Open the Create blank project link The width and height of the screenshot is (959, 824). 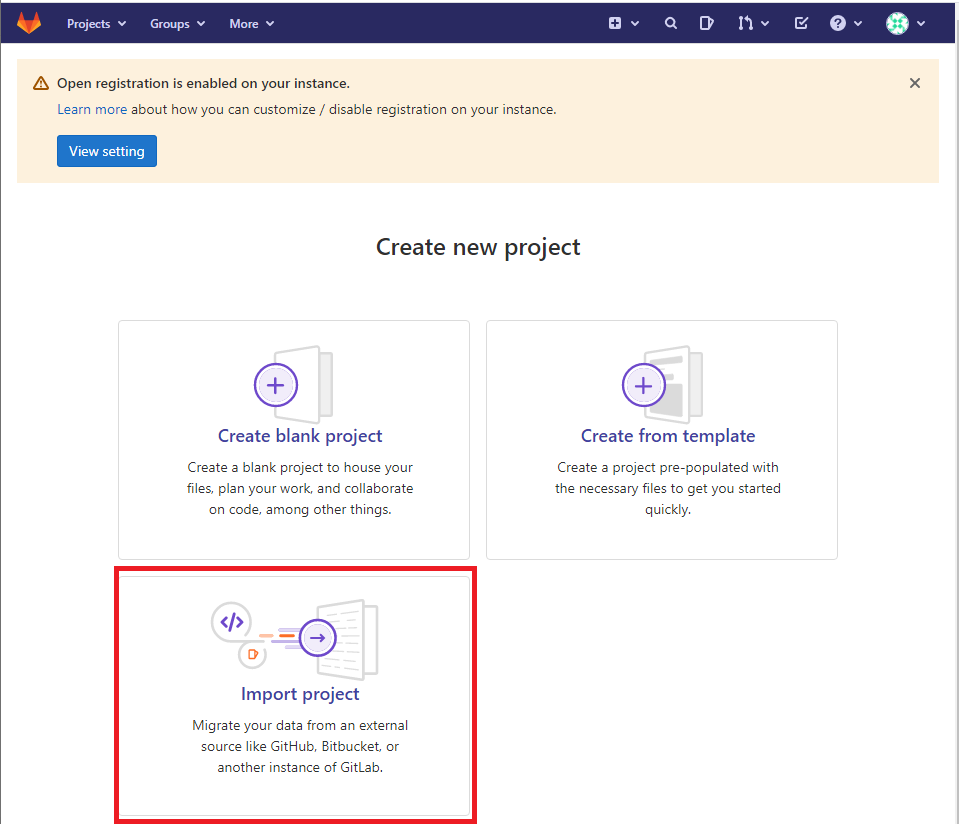click(300, 436)
